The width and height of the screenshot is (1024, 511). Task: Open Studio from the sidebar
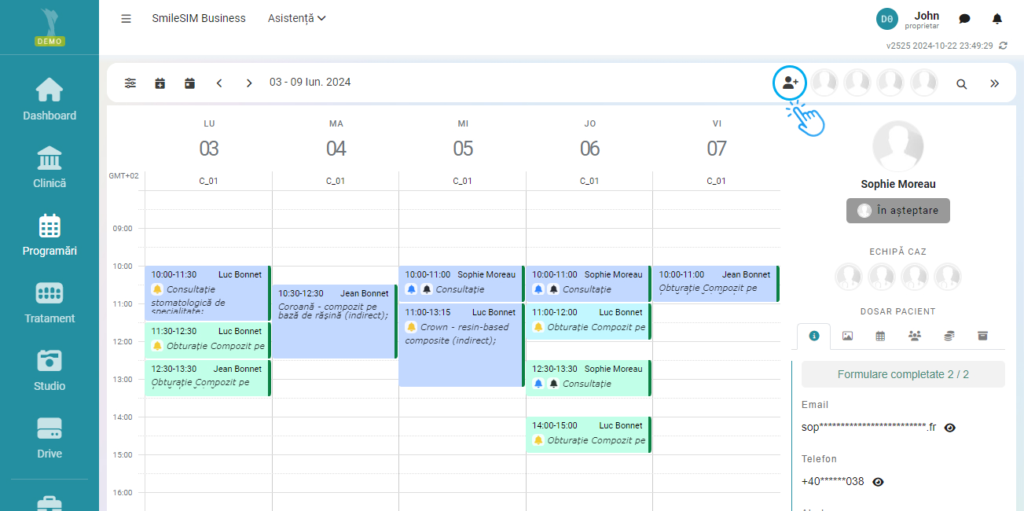click(x=49, y=370)
